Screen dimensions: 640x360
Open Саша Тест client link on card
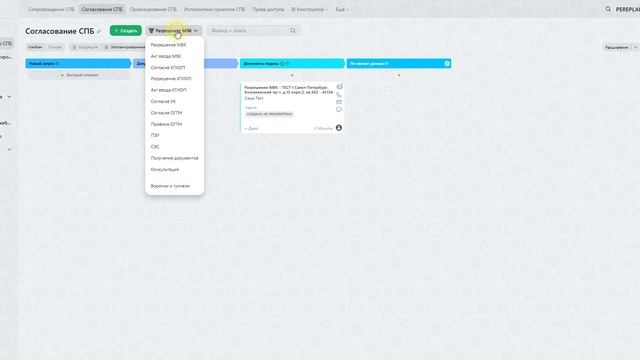click(253, 98)
